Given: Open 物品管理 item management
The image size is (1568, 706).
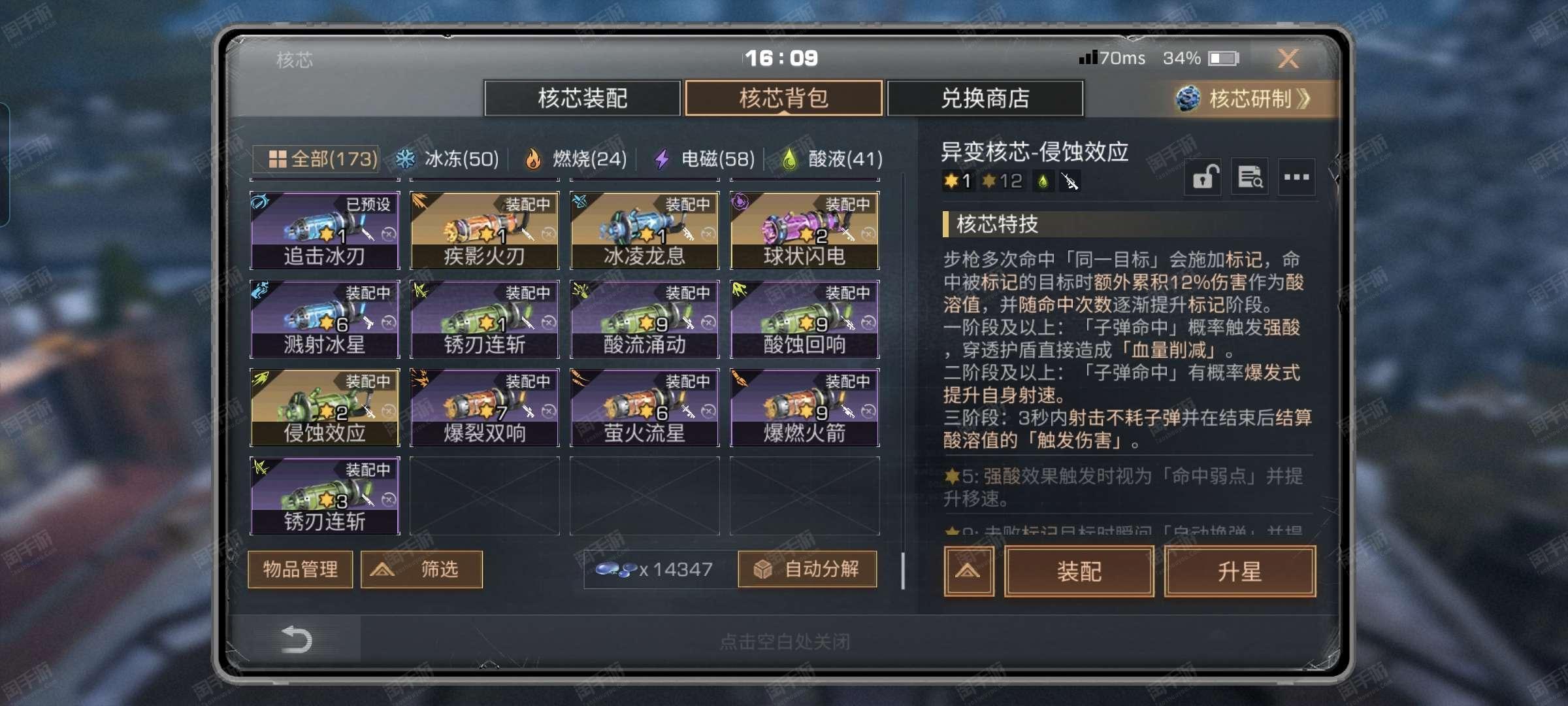Looking at the screenshot, I should point(301,569).
